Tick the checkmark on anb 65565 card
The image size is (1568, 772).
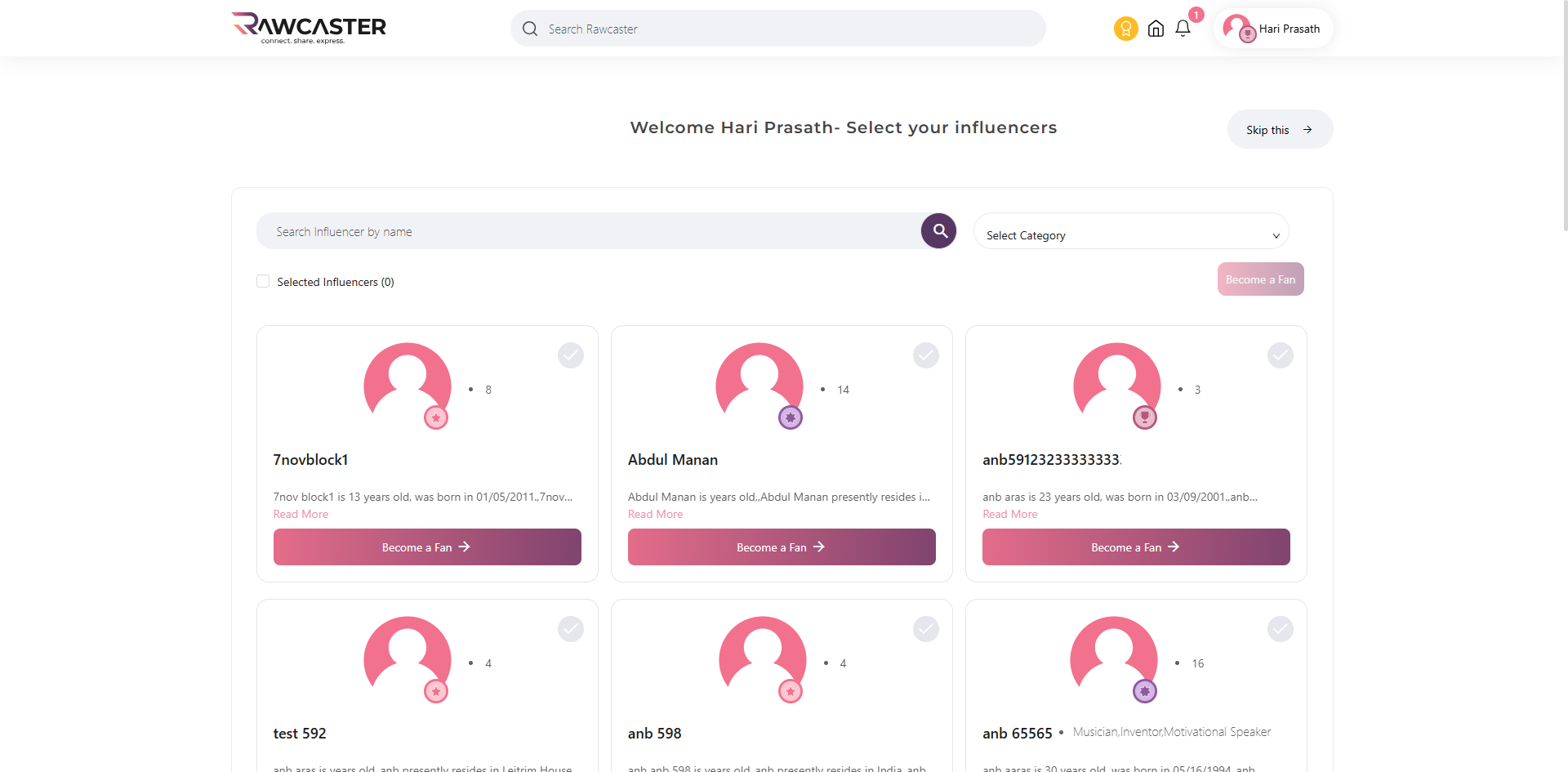[1280, 629]
